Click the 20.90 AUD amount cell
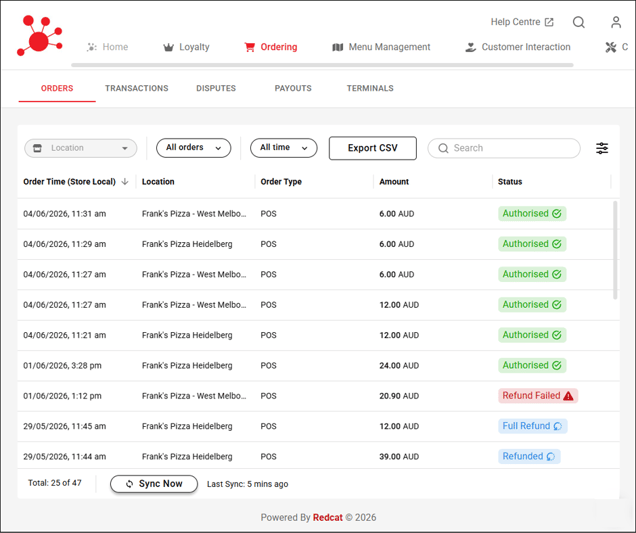636x533 pixels. click(399, 396)
